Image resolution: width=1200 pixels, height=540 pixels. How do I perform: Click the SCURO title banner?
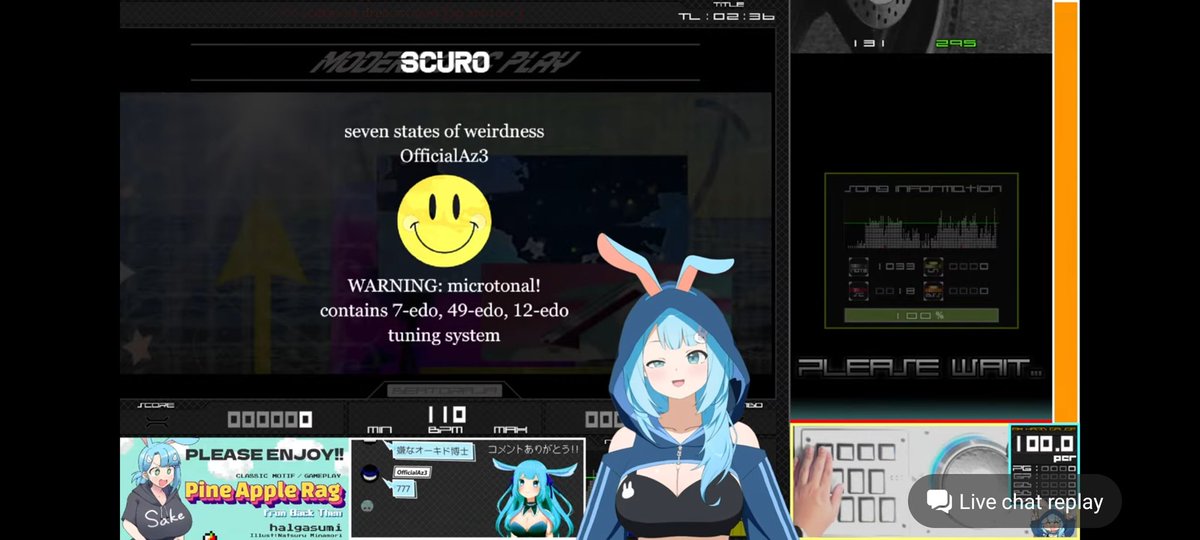444,62
